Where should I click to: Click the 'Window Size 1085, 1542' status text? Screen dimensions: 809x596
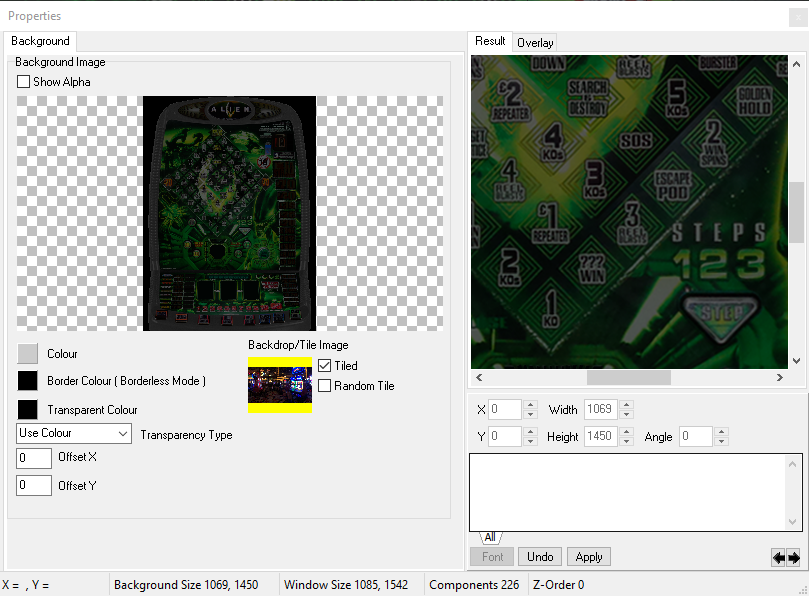pyautogui.click(x=346, y=585)
